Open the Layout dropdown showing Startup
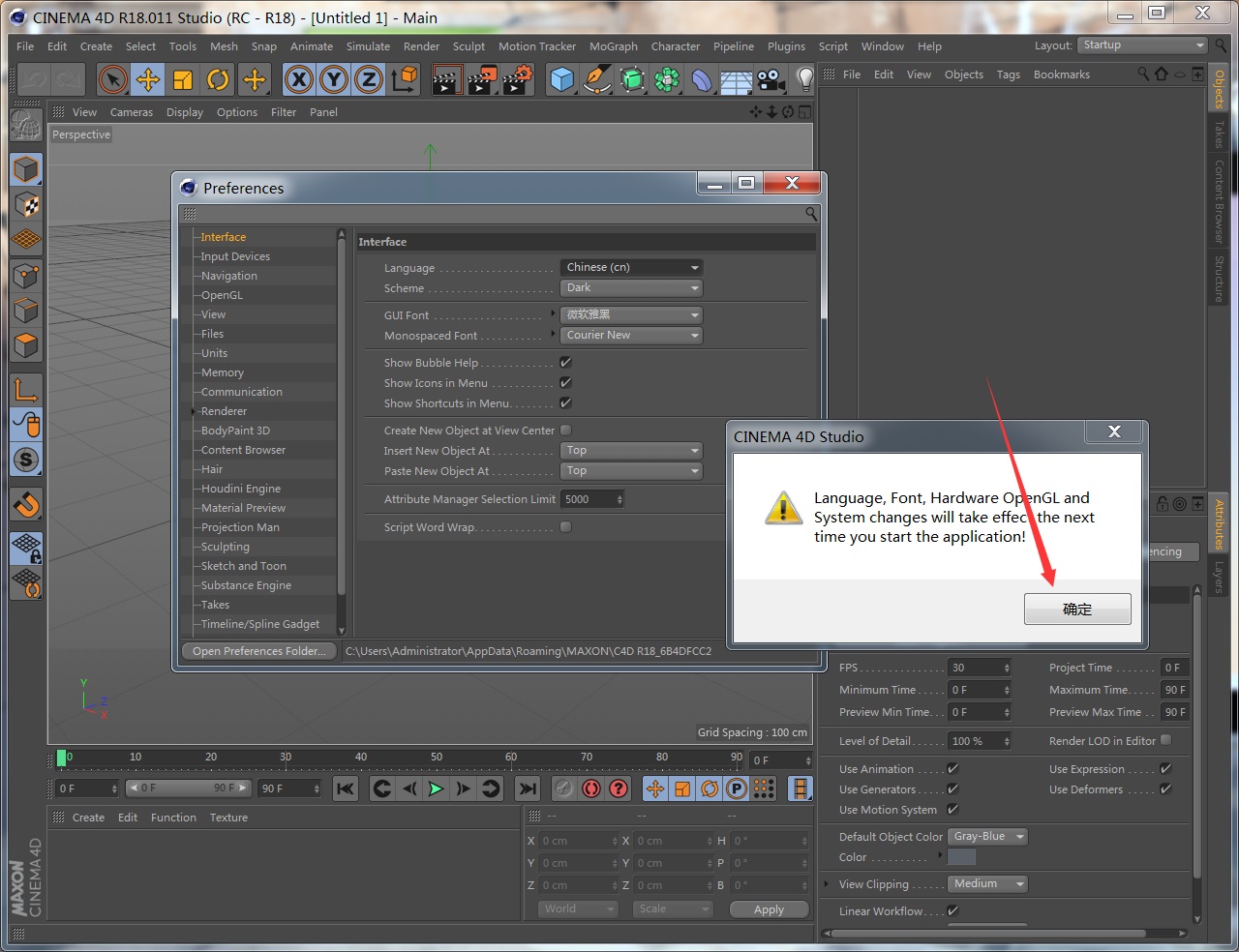 coord(1142,45)
